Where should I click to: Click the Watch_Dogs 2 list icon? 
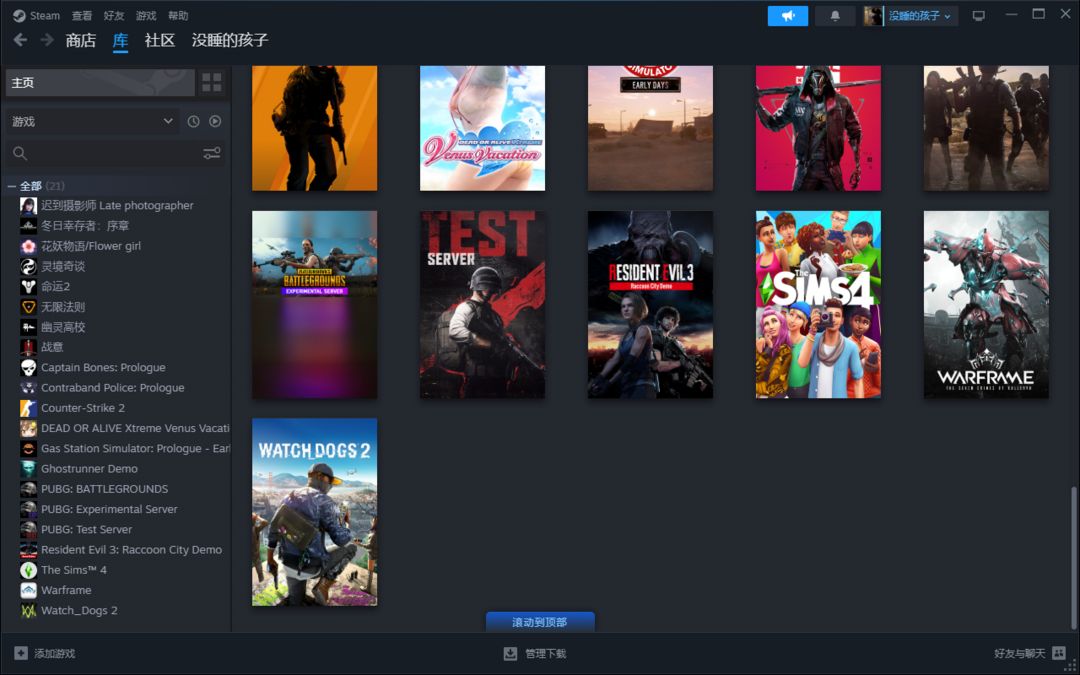pyautogui.click(x=28, y=611)
